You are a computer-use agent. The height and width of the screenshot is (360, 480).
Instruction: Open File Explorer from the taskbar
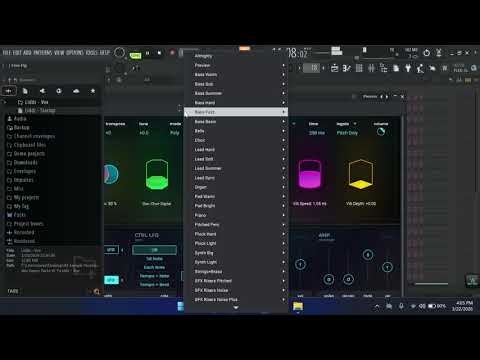(298, 306)
